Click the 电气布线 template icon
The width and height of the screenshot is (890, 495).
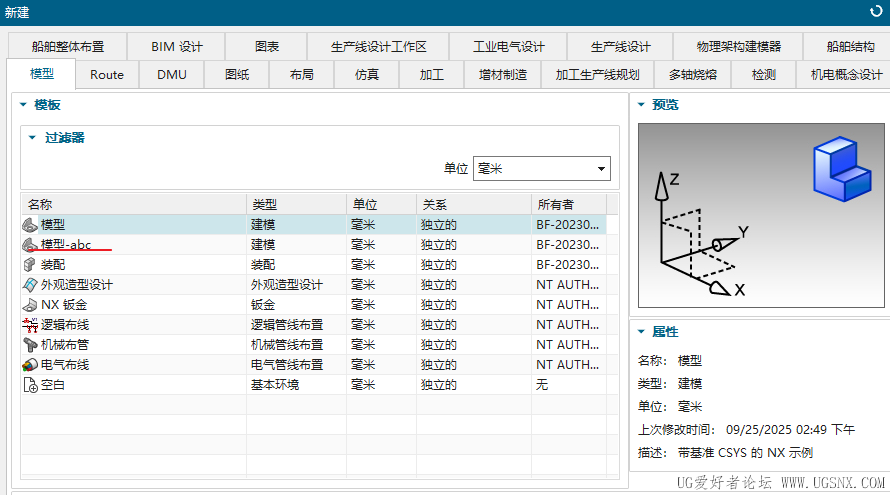pos(30,365)
